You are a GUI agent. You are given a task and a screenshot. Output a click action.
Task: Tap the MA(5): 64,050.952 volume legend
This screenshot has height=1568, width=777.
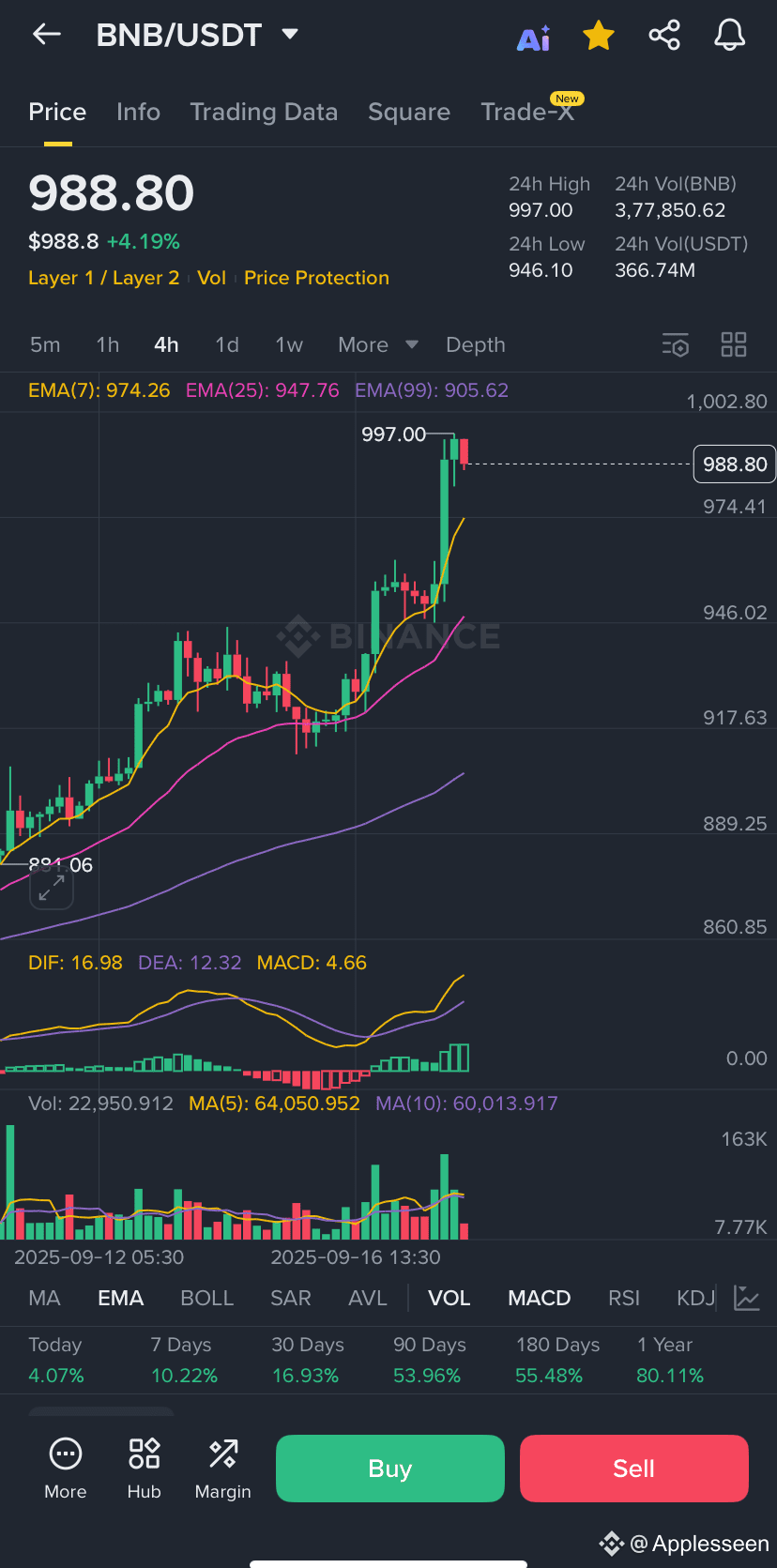pyautogui.click(x=274, y=1104)
